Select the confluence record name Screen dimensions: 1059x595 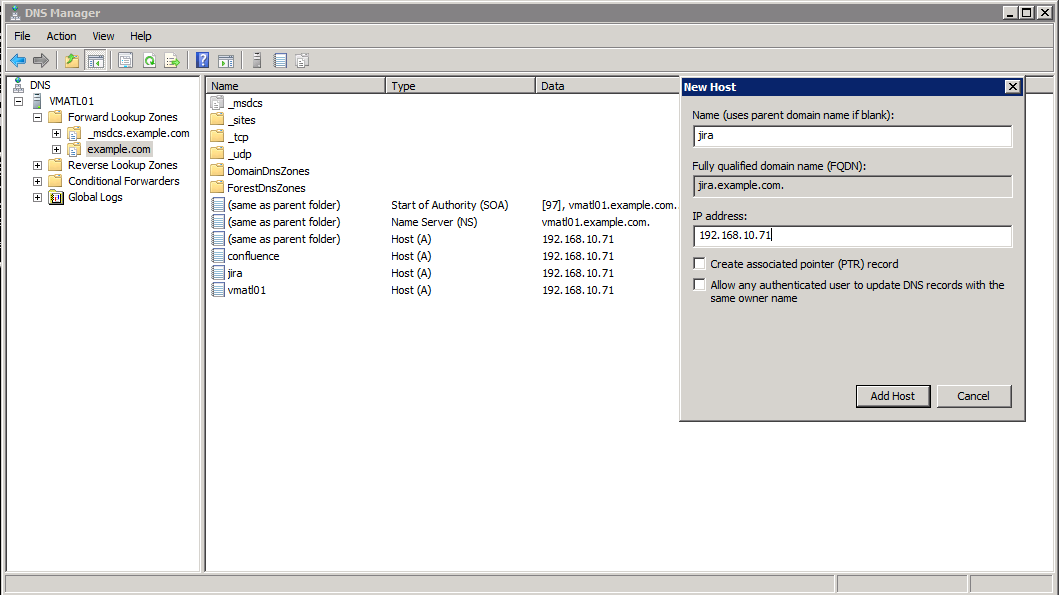[x=253, y=256]
